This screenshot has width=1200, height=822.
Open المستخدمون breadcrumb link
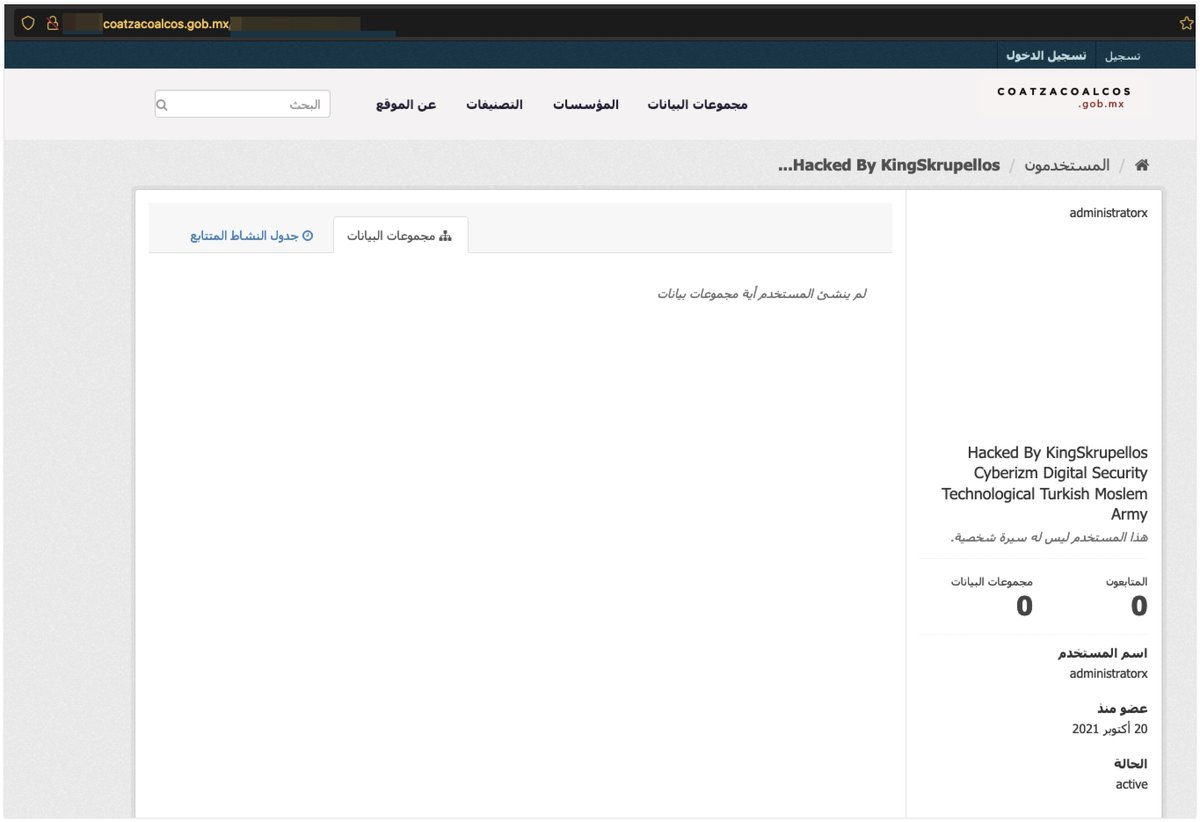tap(1067, 165)
